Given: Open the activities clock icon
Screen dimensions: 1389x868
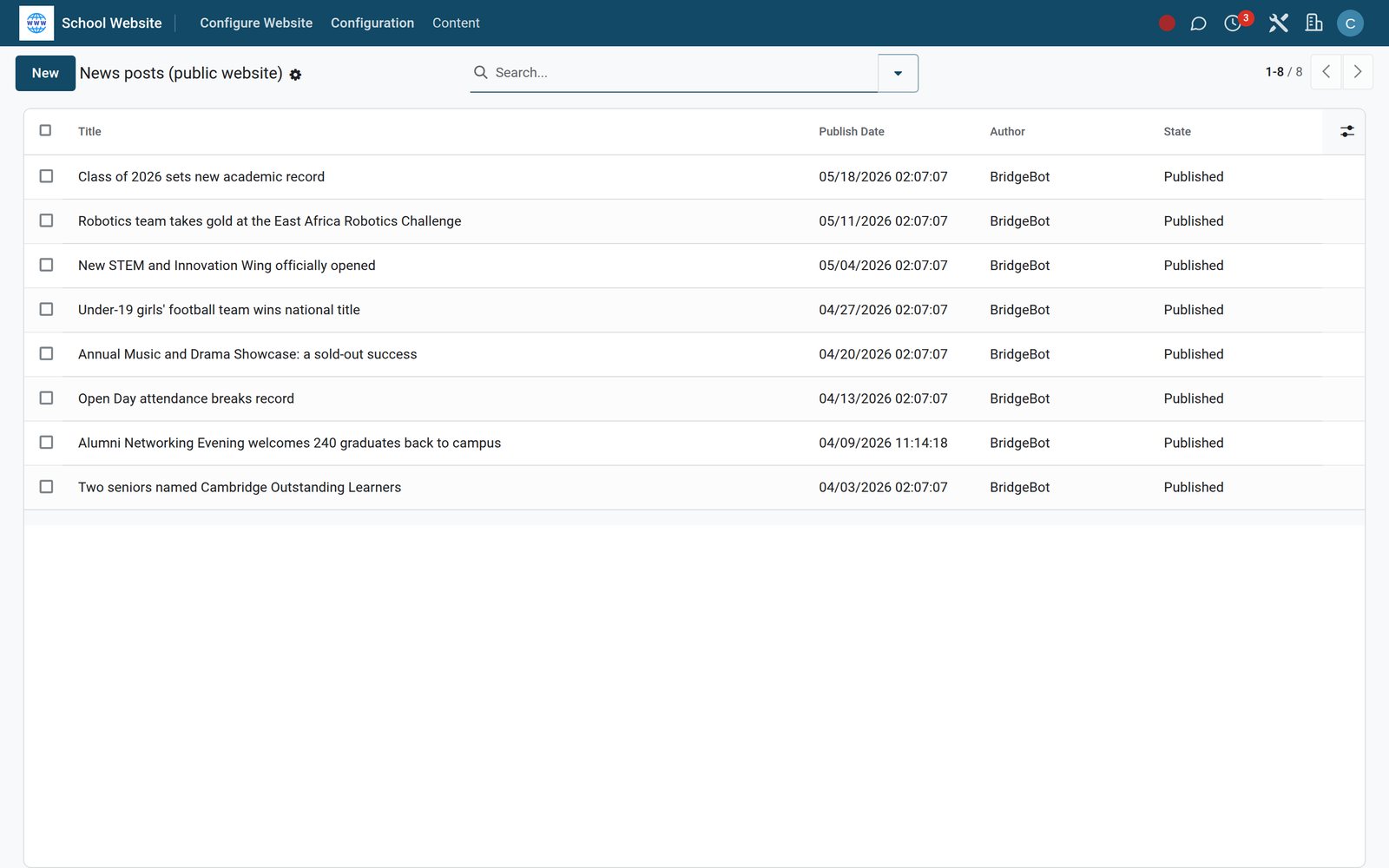Looking at the screenshot, I should [x=1233, y=23].
